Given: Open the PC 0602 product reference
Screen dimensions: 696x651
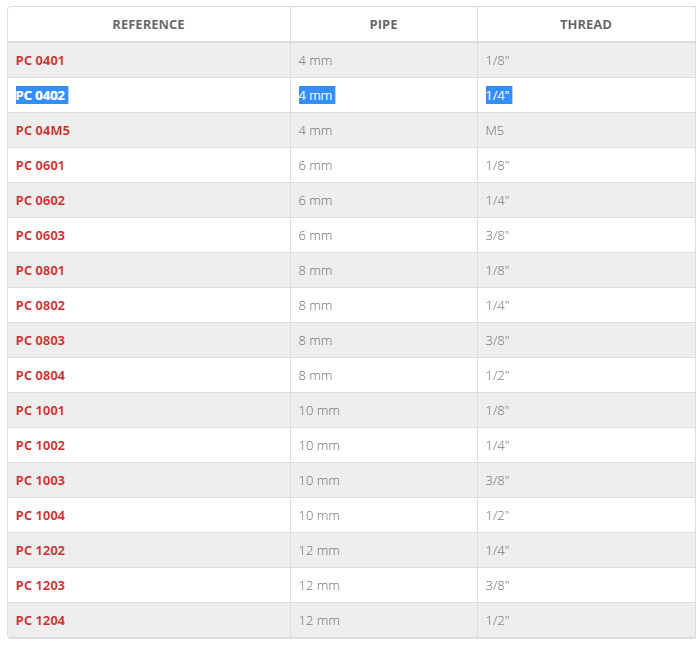Looking at the screenshot, I should pyautogui.click(x=40, y=201).
